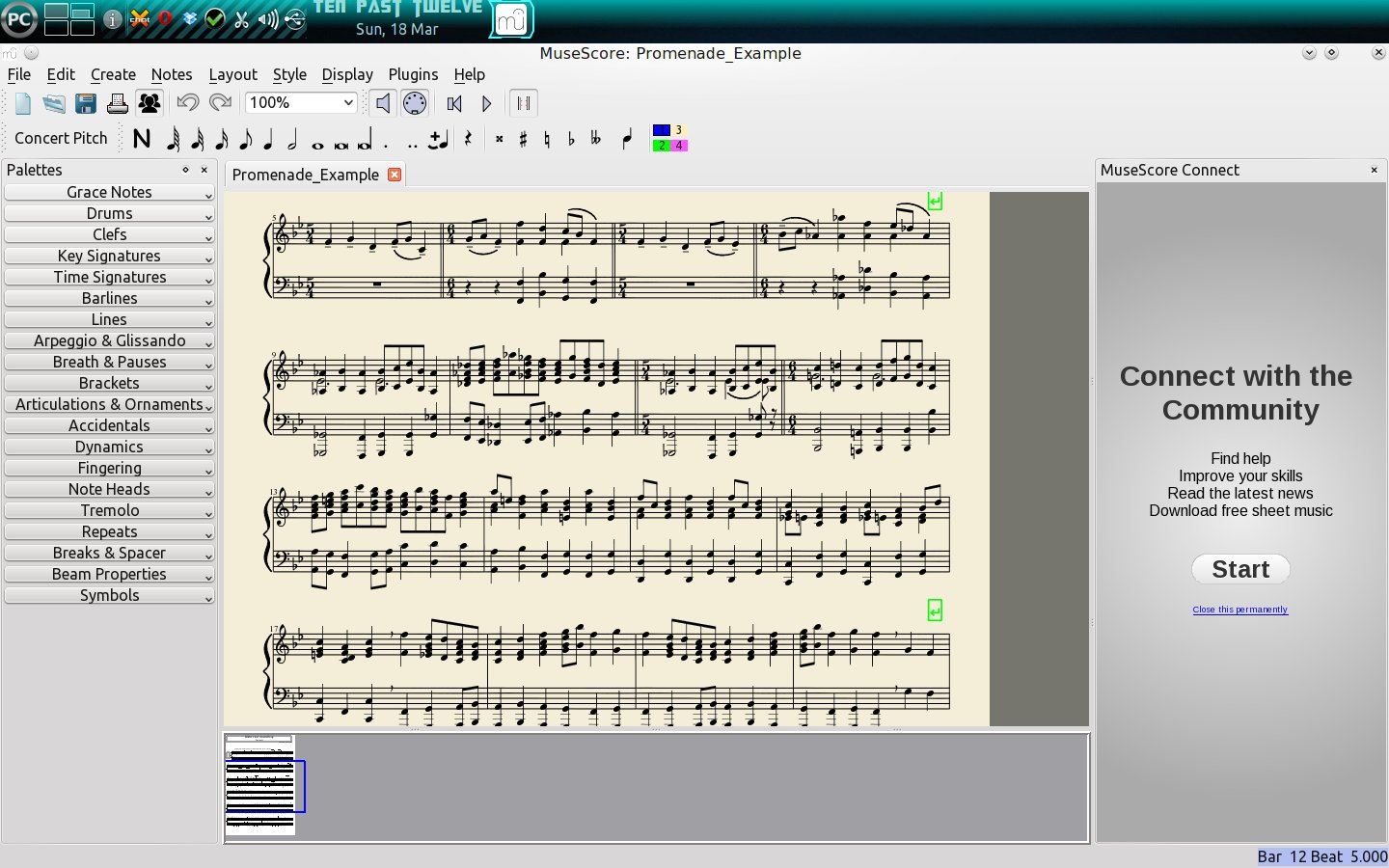Select the 16th note duration
The width and height of the screenshot is (1389, 868).
pyautogui.click(x=221, y=139)
